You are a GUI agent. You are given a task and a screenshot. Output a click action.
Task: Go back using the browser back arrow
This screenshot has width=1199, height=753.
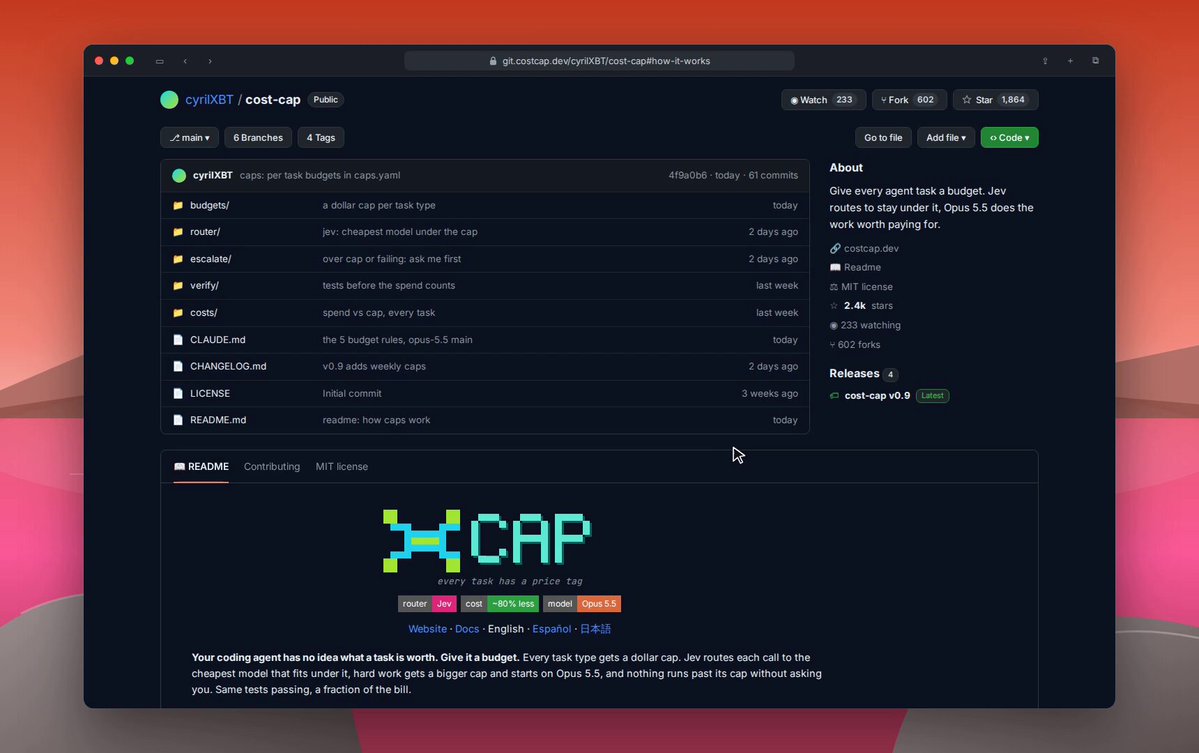[x=185, y=61]
